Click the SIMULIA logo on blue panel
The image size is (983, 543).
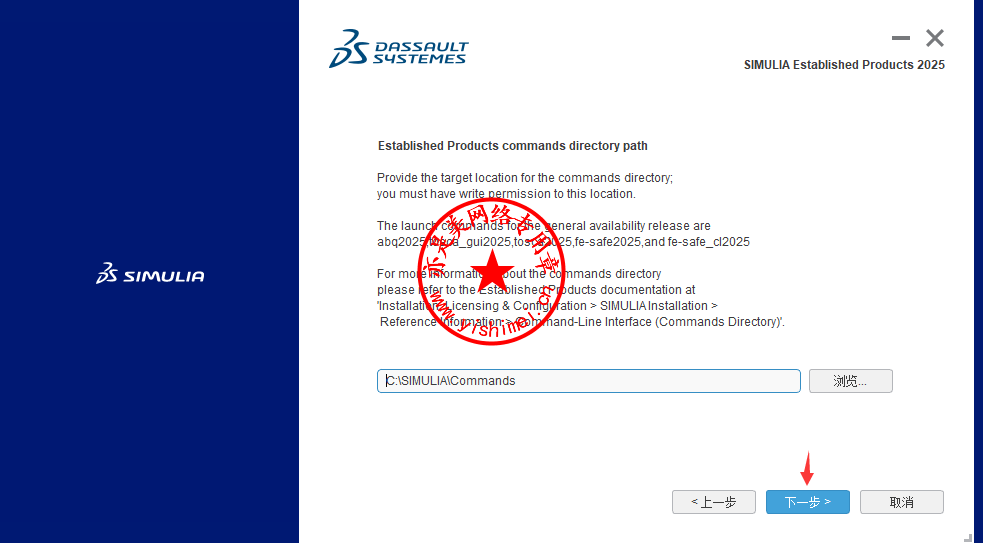[150, 274]
